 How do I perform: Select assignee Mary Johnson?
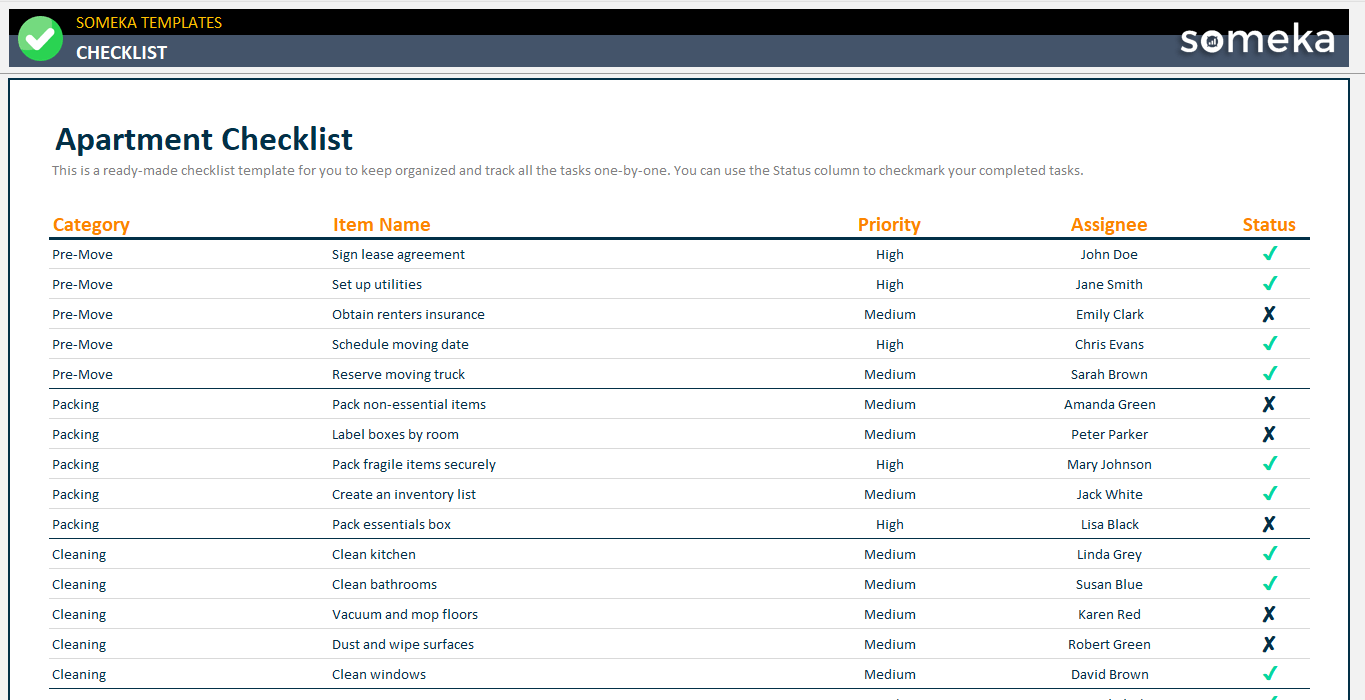pyautogui.click(x=1109, y=464)
